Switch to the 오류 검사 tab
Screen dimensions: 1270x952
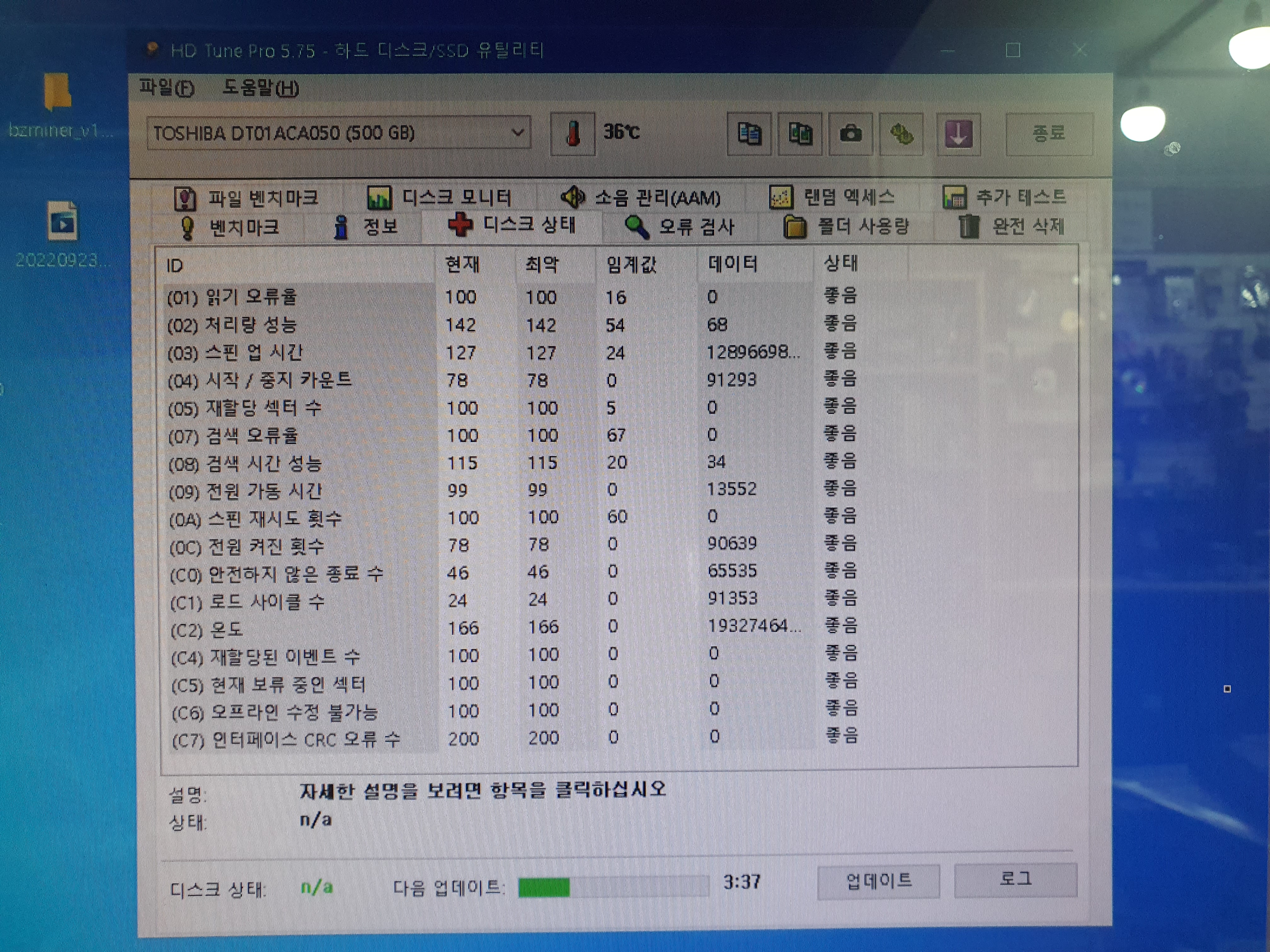(680, 227)
